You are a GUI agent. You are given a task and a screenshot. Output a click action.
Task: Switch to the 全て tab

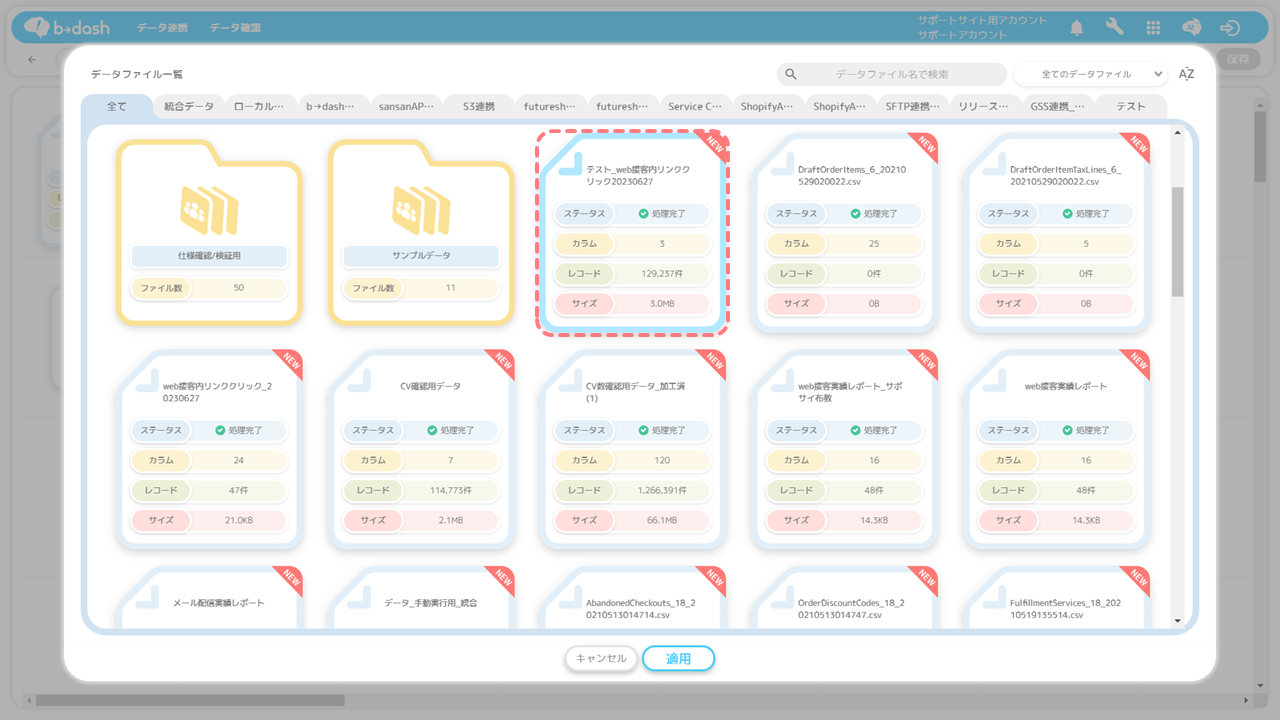coord(117,106)
